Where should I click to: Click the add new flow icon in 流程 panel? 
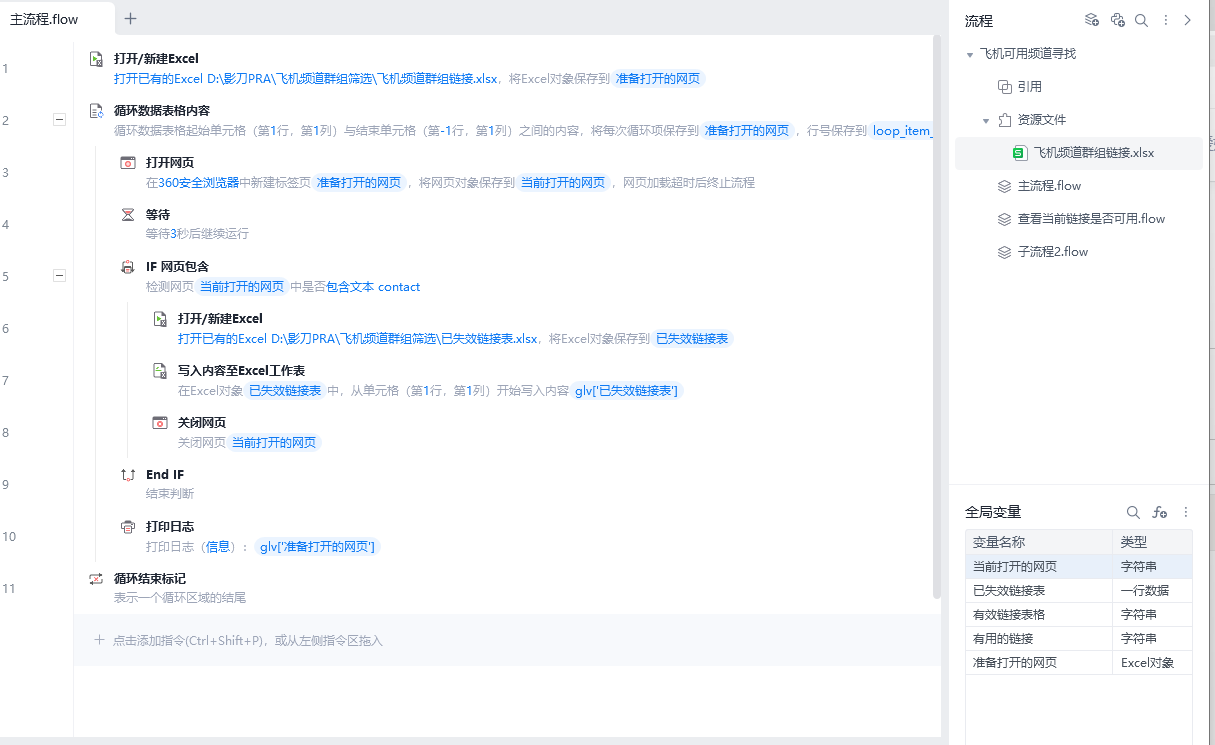[1092, 20]
